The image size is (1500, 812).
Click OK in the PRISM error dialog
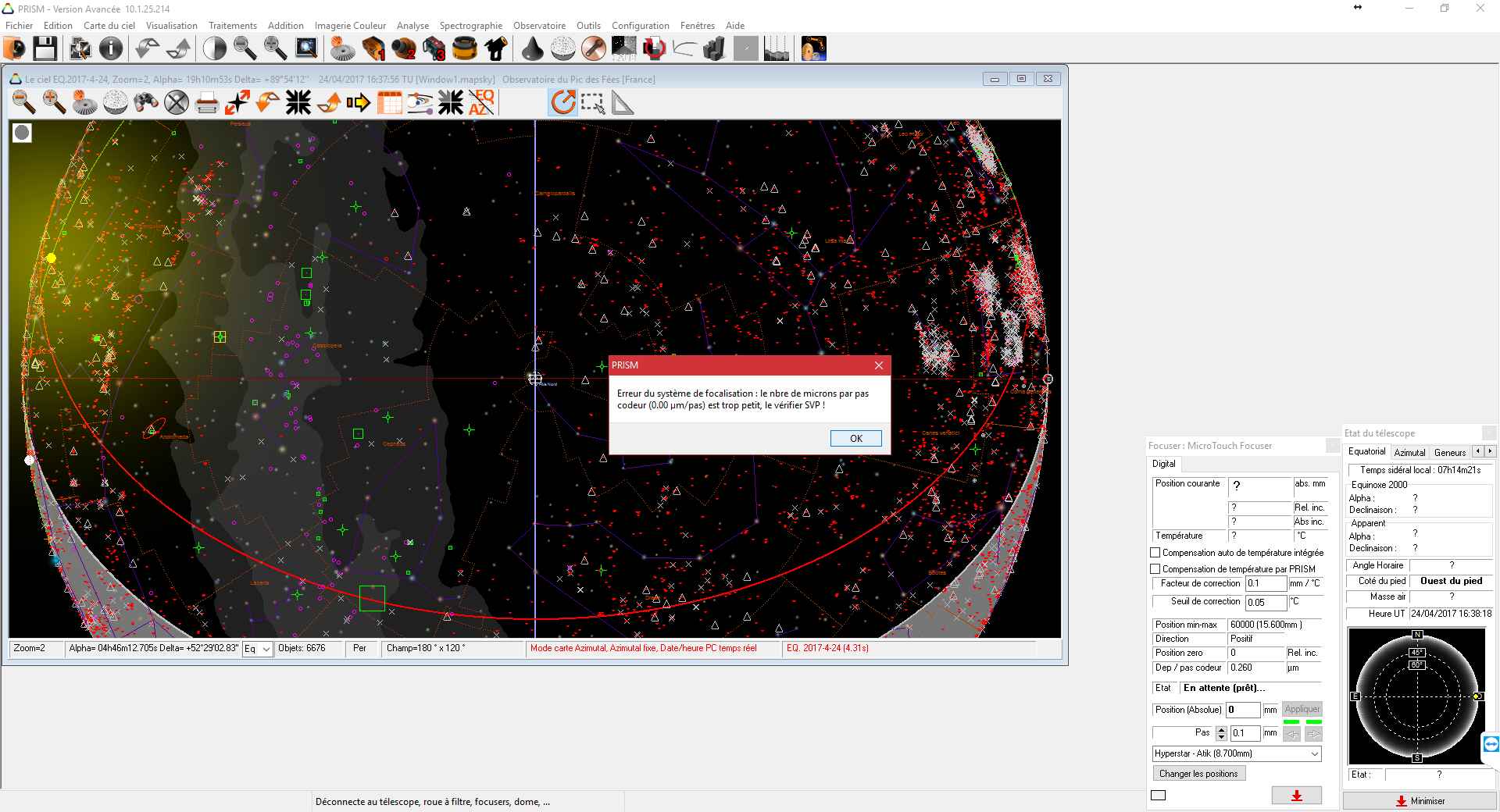click(x=855, y=439)
